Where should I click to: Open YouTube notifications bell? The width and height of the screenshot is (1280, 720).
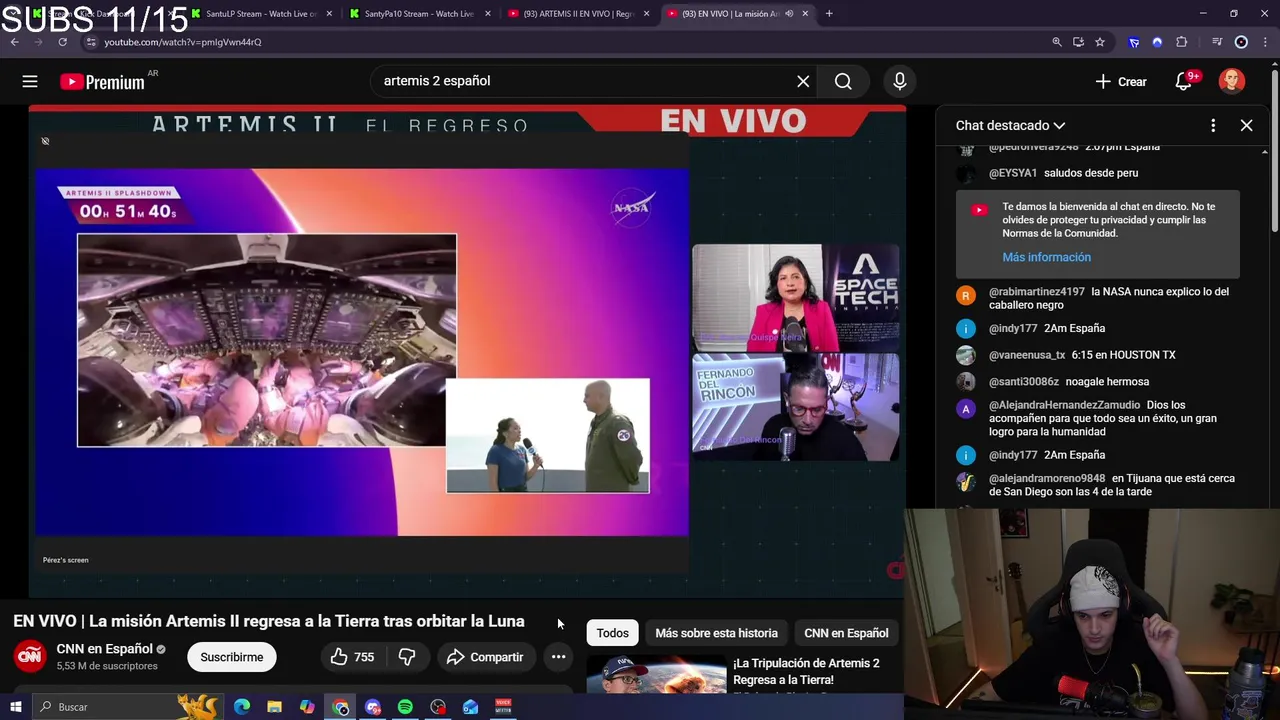pos(1184,82)
